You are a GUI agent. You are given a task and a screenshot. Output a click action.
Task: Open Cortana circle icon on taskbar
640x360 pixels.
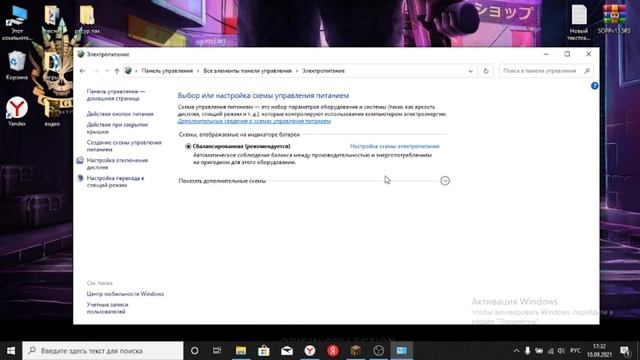pyautogui.click(x=195, y=351)
